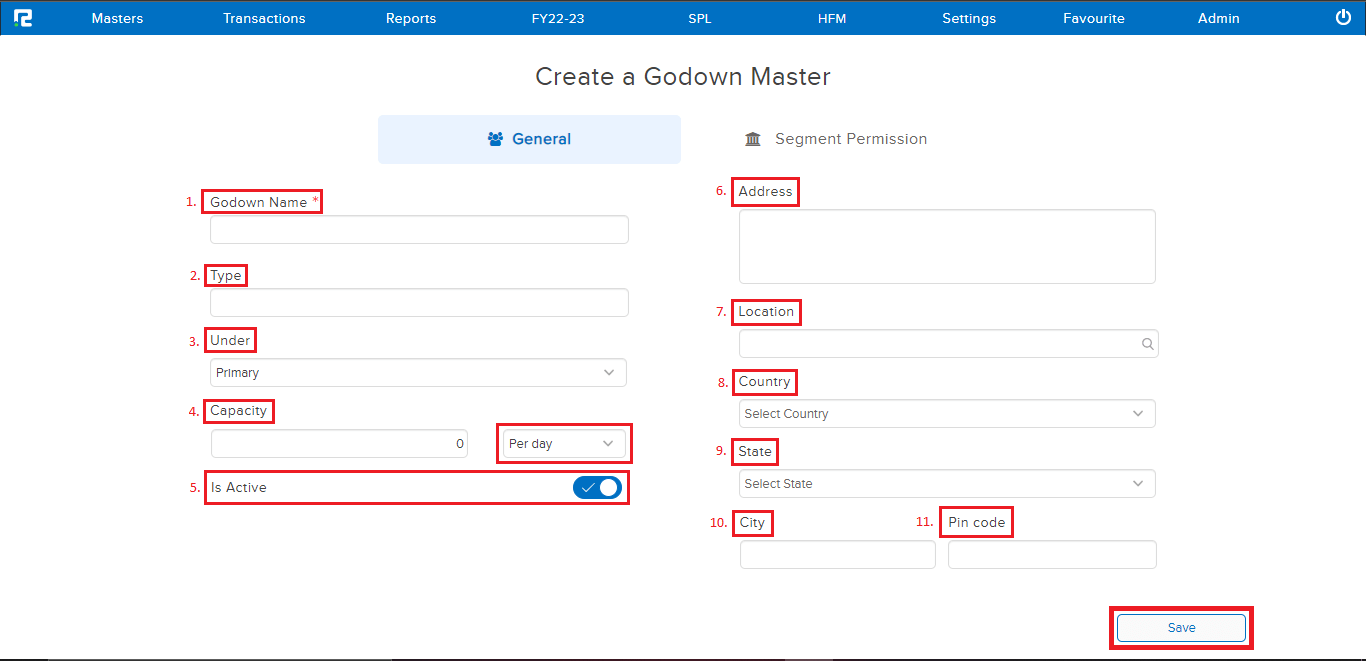The width and height of the screenshot is (1366, 661).
Task: Click the app logo icon in top-left
Action: coord(23,18)
